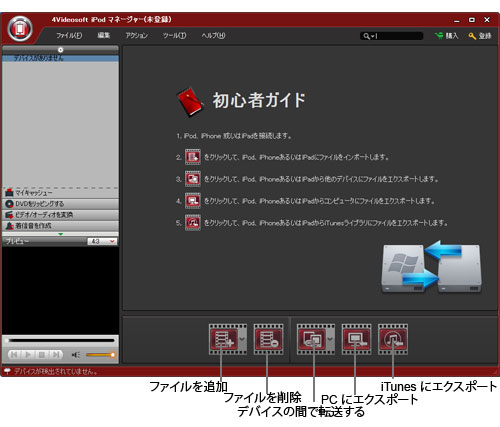This screenshot has width=500, height=427.
Task: Open the ヘルプ(H) menu
Action: point(213,35)
